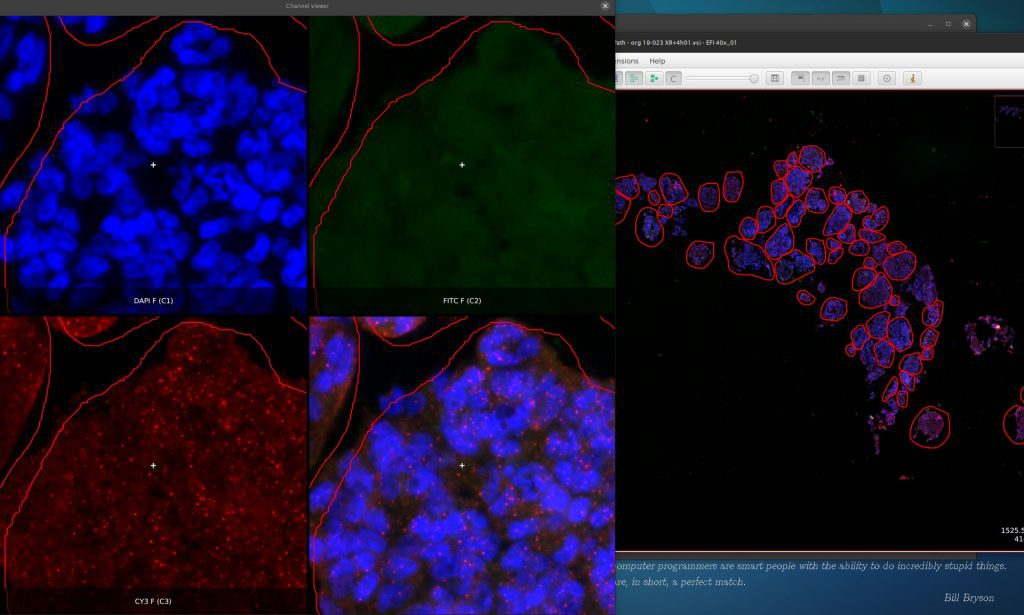1024x615 pixels.
Task: Maximize the QuPath window
Action: tap(948, 24)
